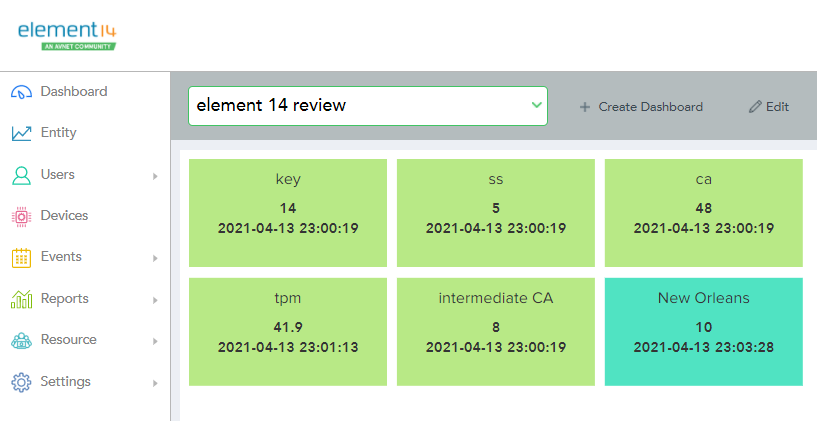Screen dimensions: 817x421
Task: Click the Reports bar chart icon
Action: pos(21,299)
